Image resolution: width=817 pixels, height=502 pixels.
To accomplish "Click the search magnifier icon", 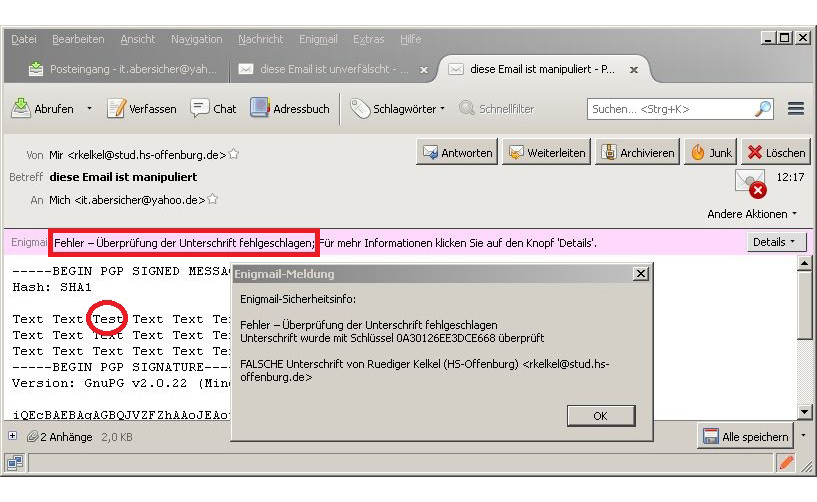I will click(x=762, y=109).
